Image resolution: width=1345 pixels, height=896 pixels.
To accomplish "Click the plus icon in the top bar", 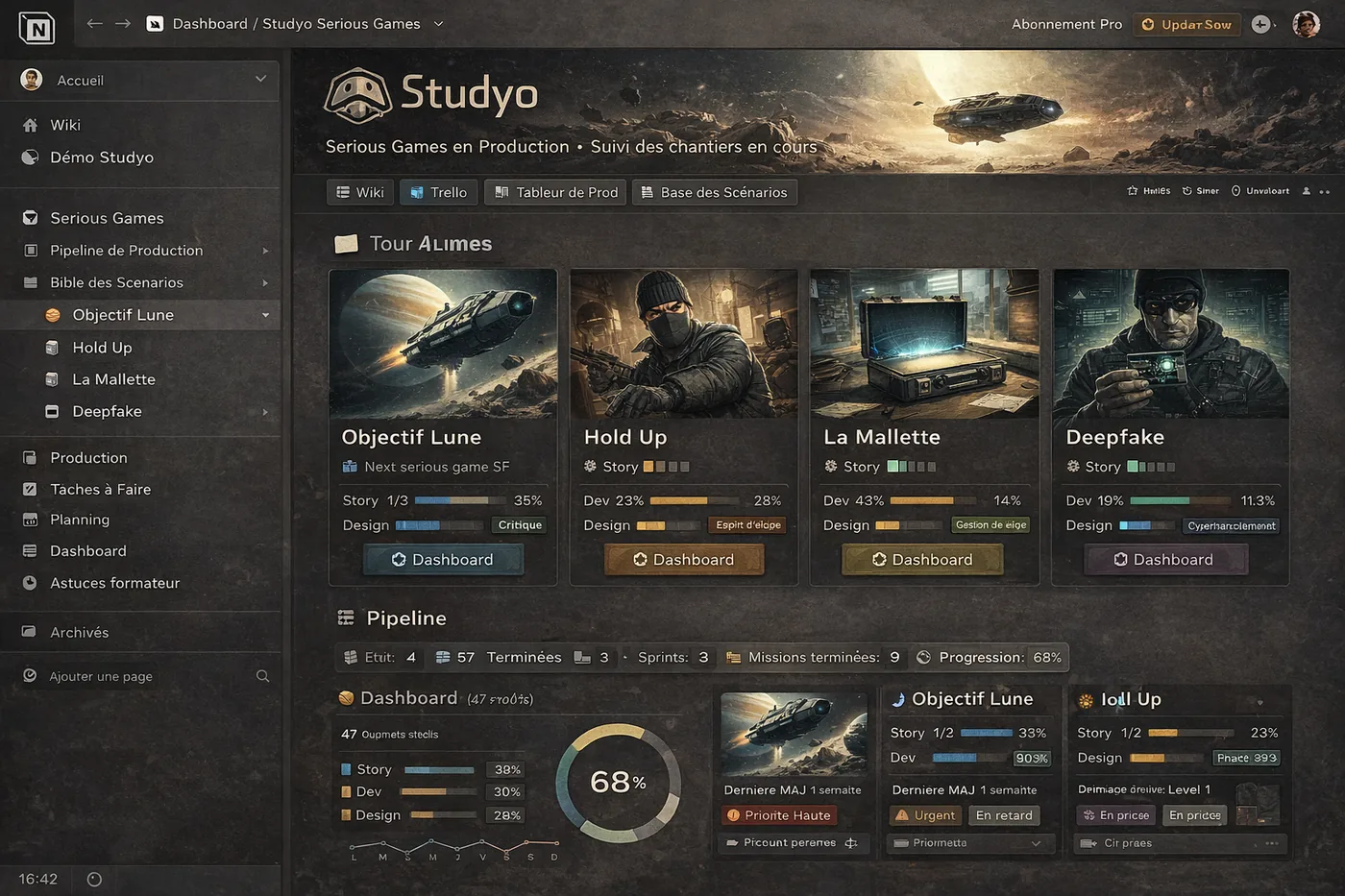I will tap(1260, 24).
